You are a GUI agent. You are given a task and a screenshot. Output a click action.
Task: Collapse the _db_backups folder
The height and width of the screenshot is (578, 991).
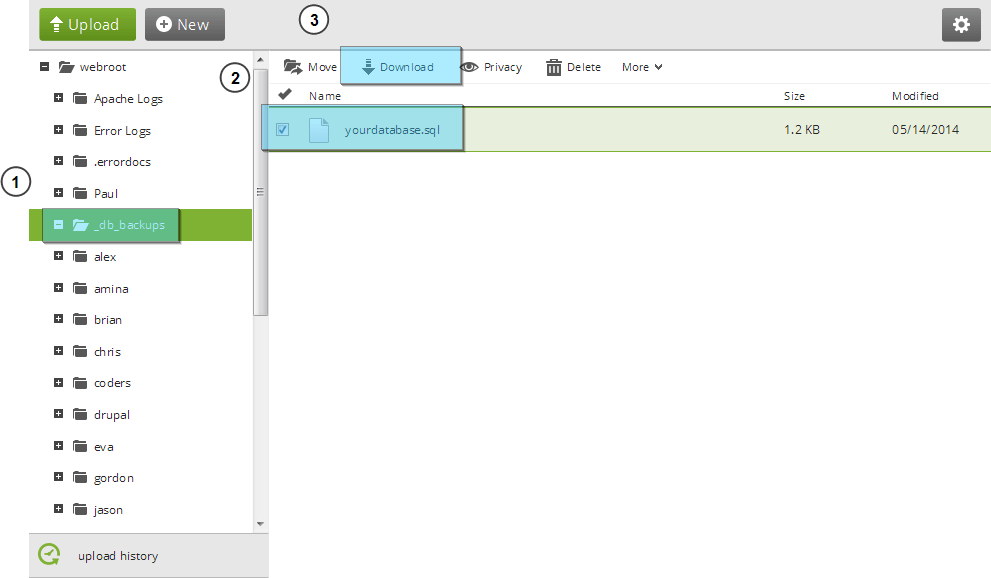click(x=58, y=224)
